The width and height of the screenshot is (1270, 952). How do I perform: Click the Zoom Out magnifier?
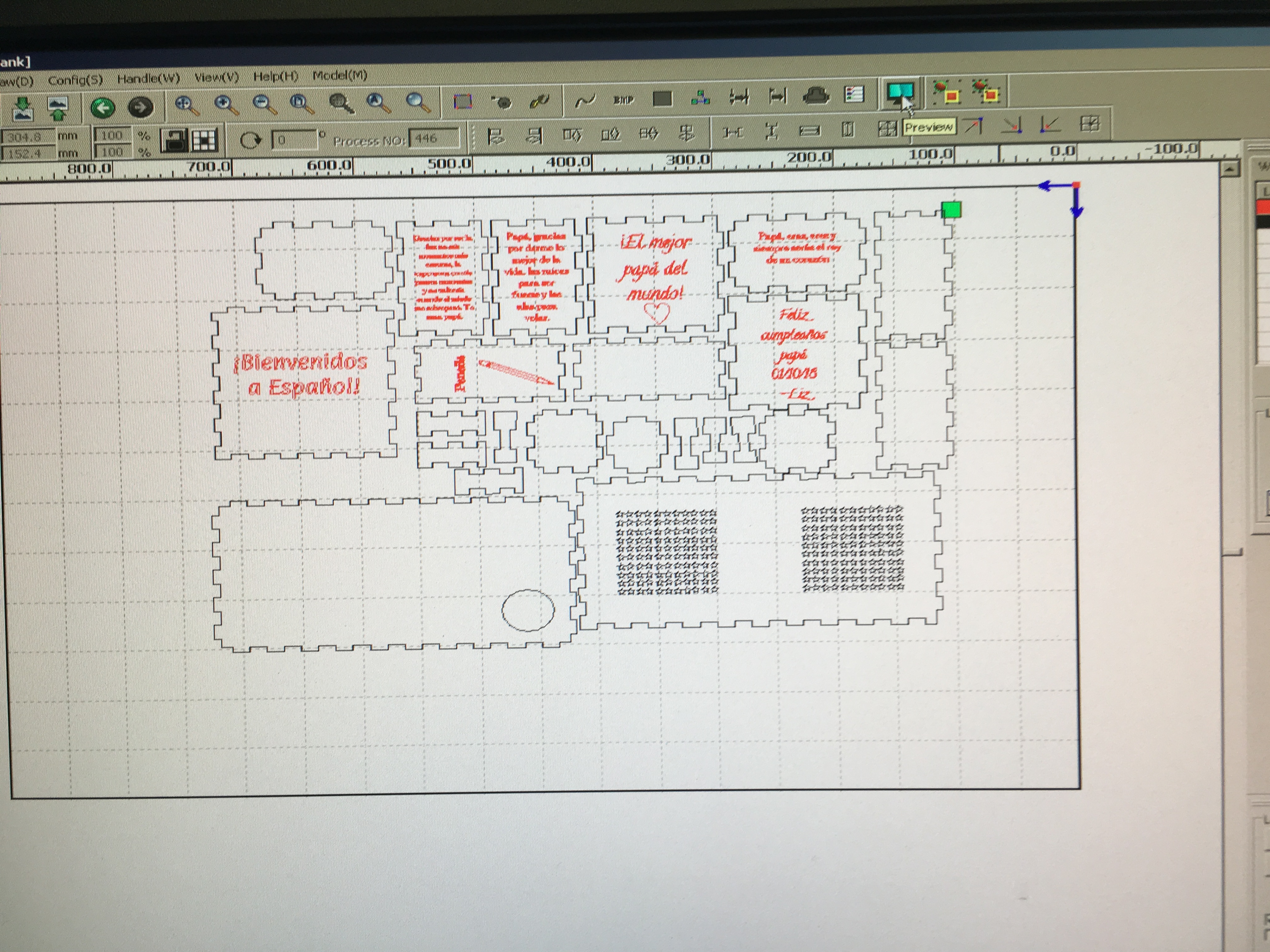265,105
